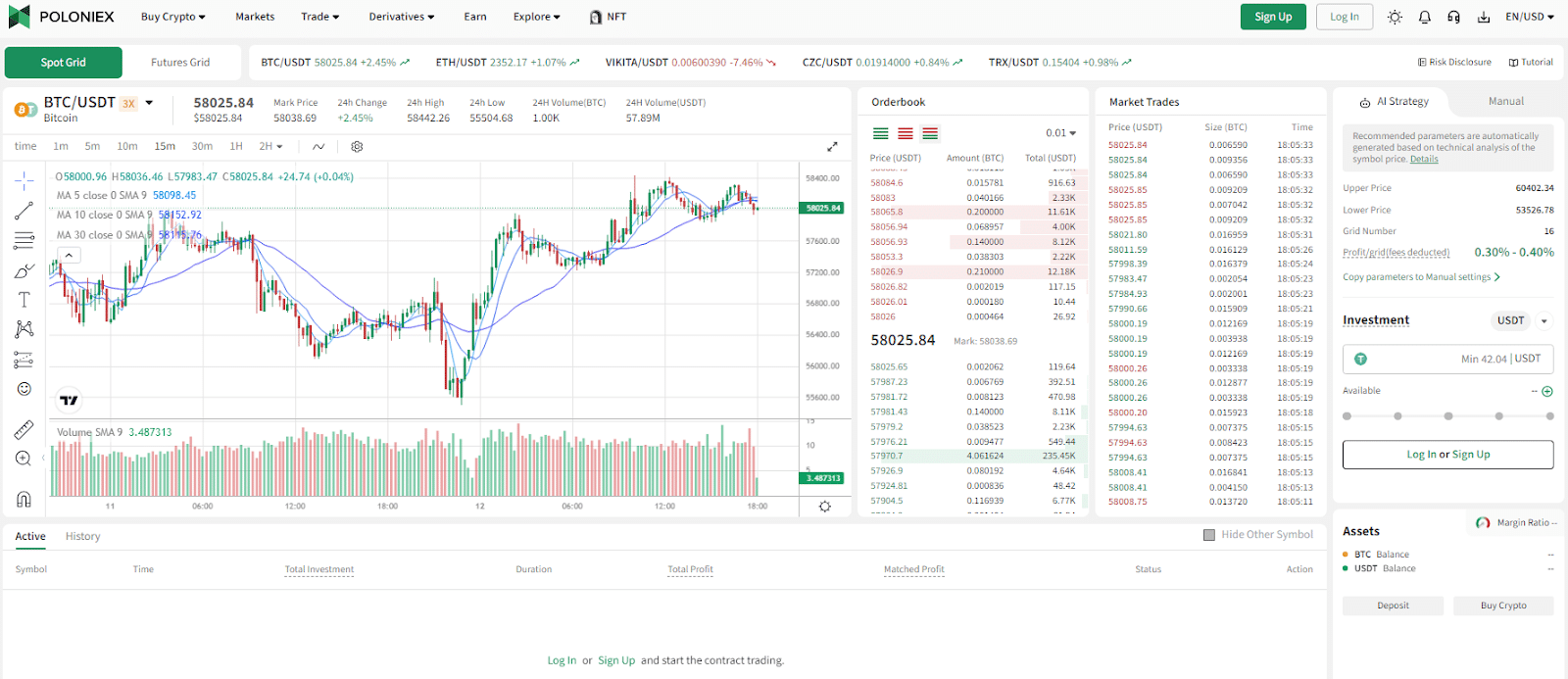Viewport: 1568px width, 679px height.
Task: Open the Risk Disclosure link
Action: pyautogui.click(x=1454, y=63)
